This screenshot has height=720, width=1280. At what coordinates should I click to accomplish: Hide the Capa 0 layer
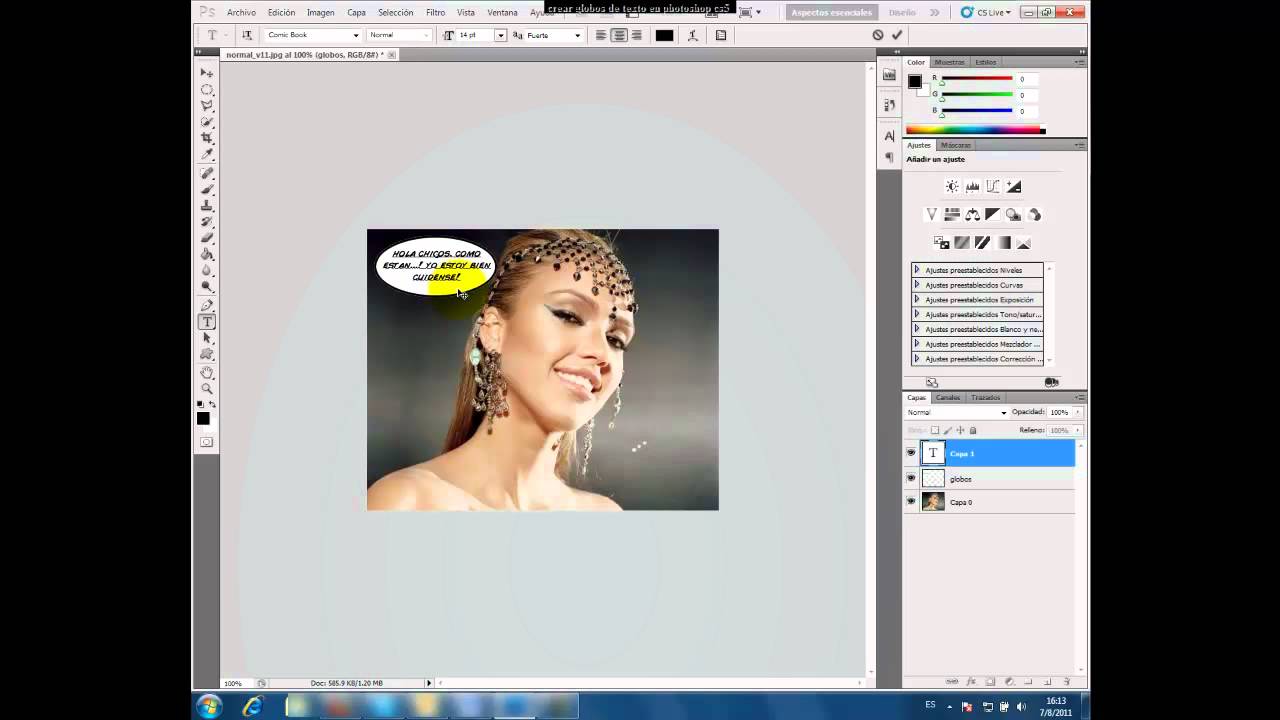pyautogui.click(x=911, y=502)
